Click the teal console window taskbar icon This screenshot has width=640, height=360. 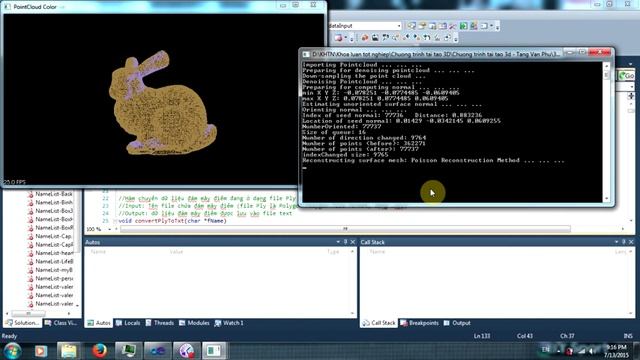pos(214,351)
